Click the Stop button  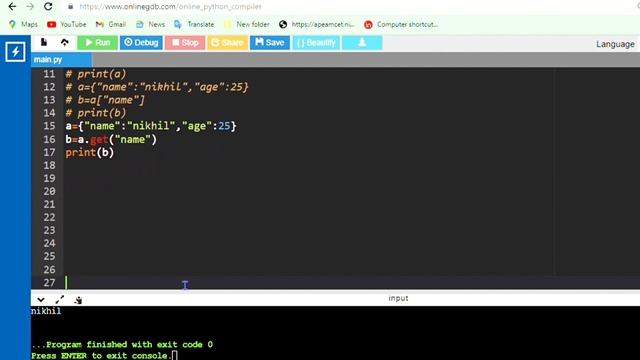(185, 42)
